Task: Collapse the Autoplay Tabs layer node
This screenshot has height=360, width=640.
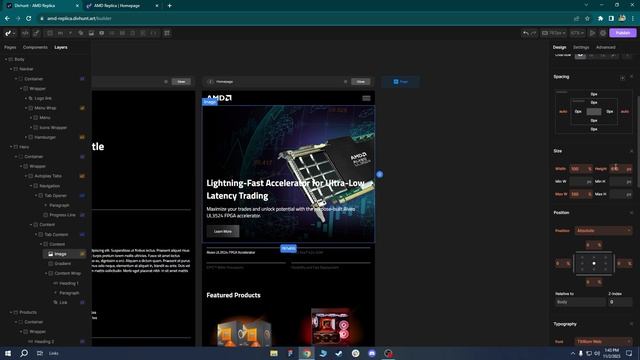Action: pos(25,176)
